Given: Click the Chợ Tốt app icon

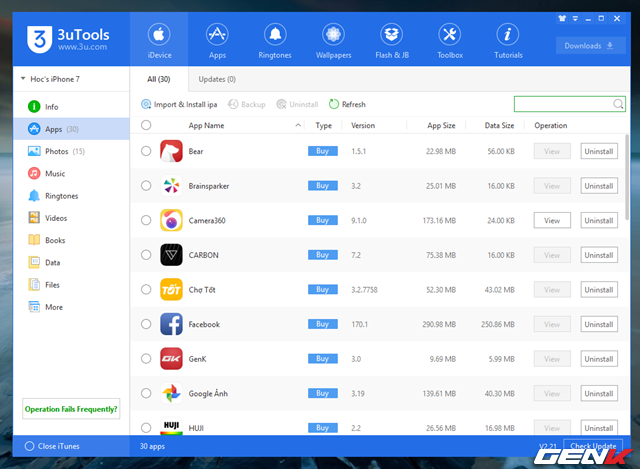Looking at the screenshot, I should (171, 289).
